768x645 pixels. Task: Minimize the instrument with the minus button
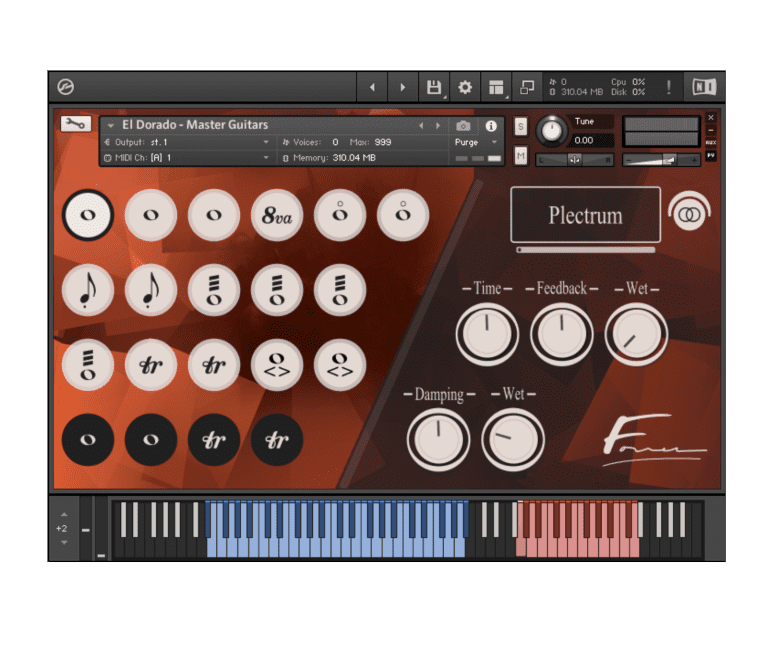[x=711, y=130]
